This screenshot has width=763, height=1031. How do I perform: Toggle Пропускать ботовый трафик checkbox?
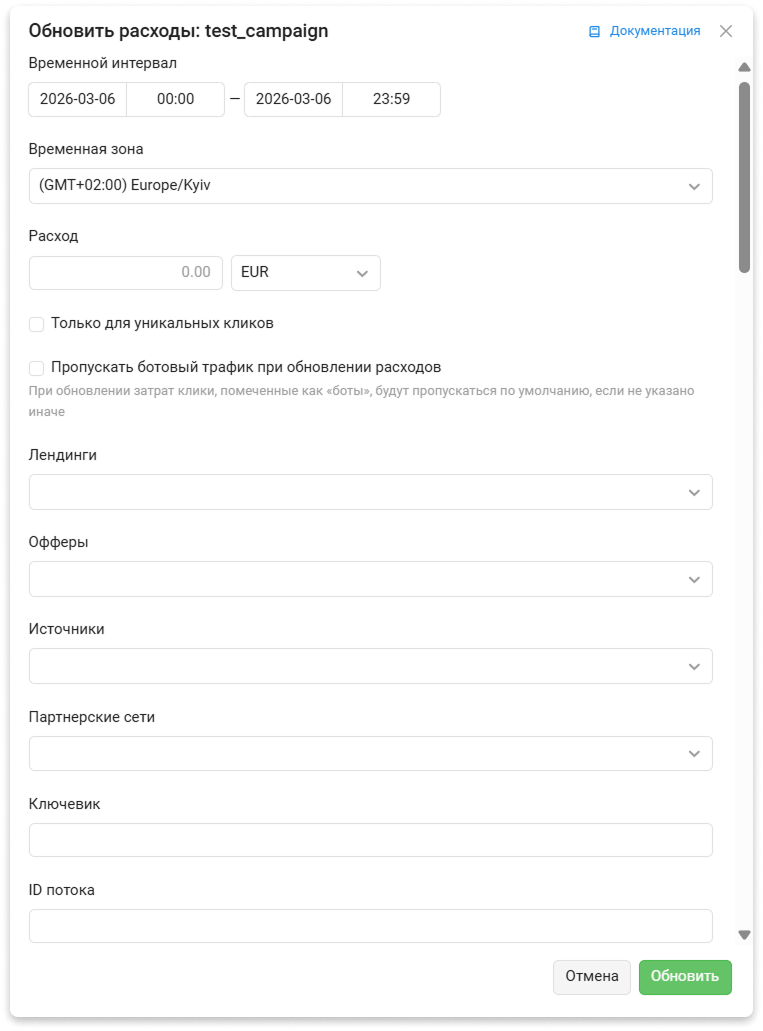coord(37,368)
